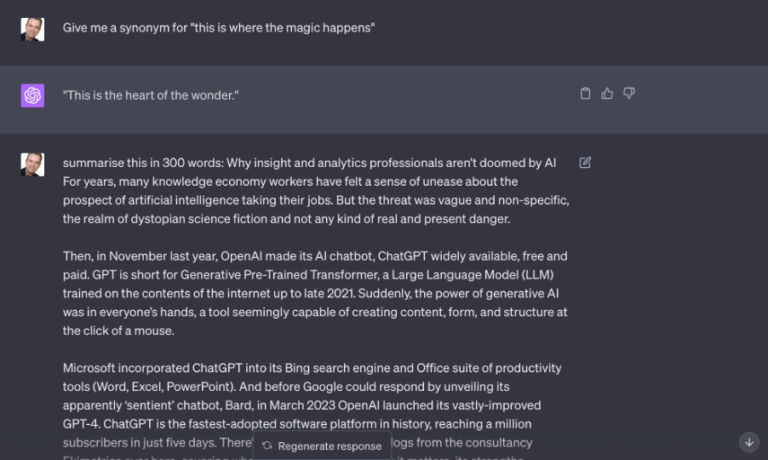Give the response a thumbs up
Viewport: 768px width, 460px height.
point(607,94)
